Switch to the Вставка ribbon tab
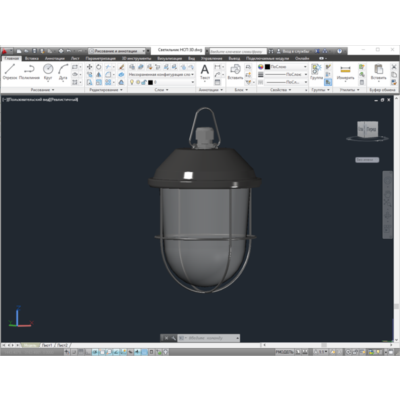The height and width of the screenshot is (400, 400). pyautogui.click(x=32, y=58)
